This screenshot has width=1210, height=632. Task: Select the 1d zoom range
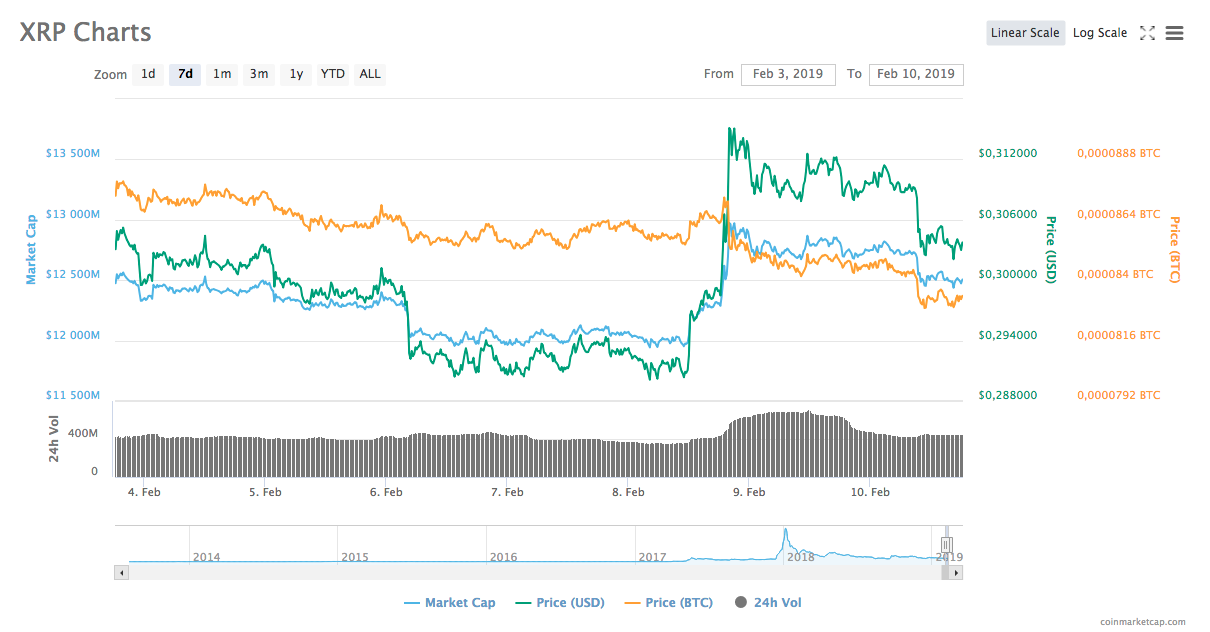click(x=147, y=74)
